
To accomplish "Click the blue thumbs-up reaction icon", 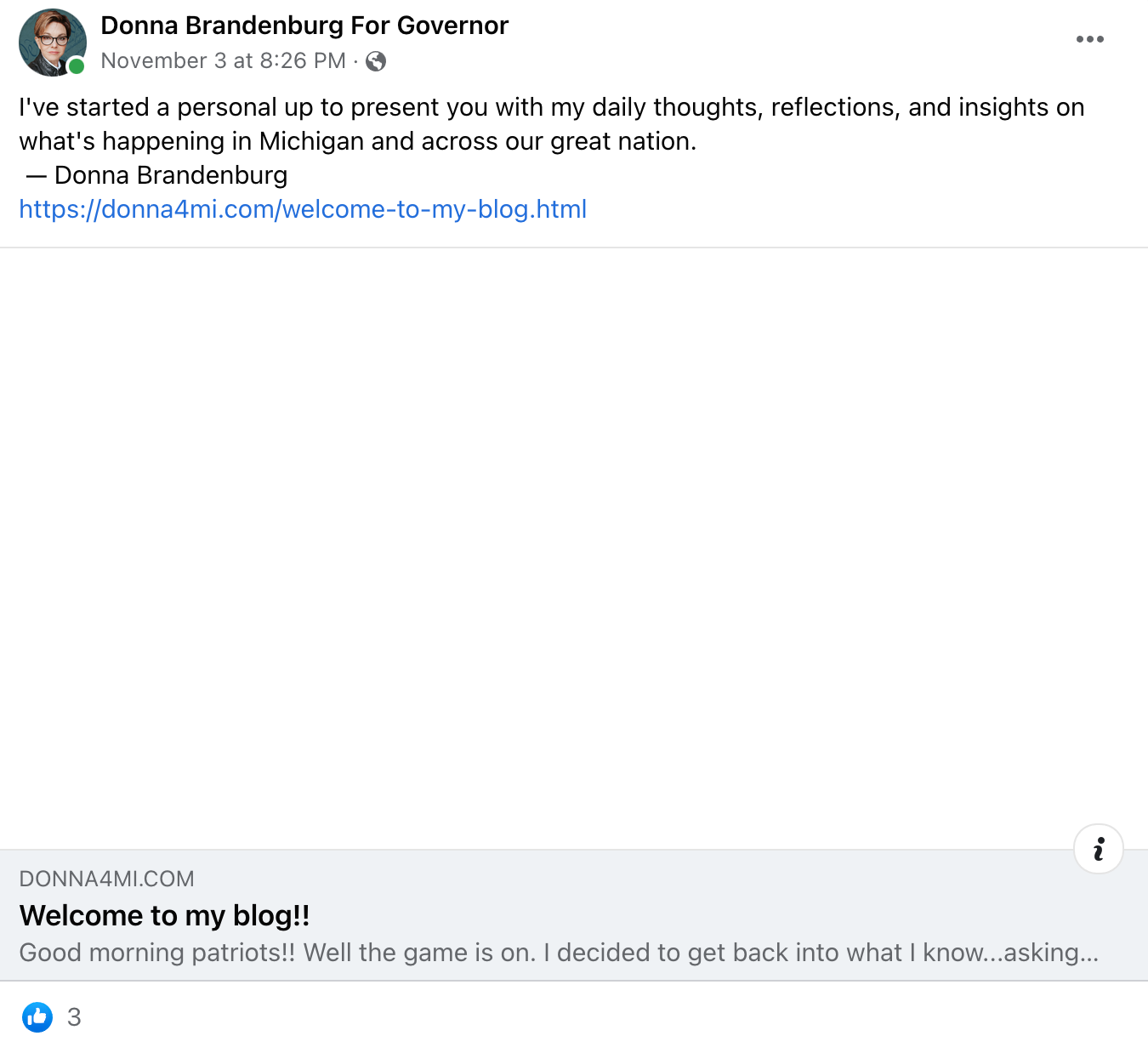I will 37,1016.
